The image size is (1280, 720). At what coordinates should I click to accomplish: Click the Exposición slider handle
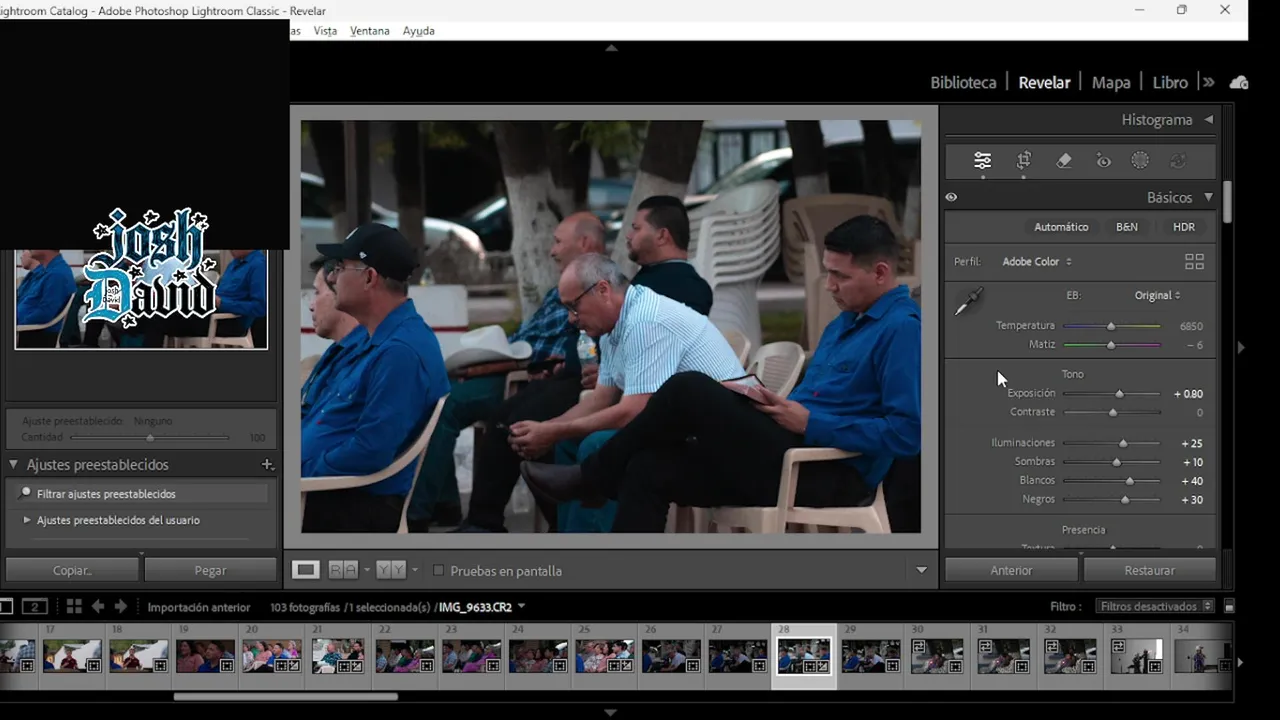(1119, 394)
